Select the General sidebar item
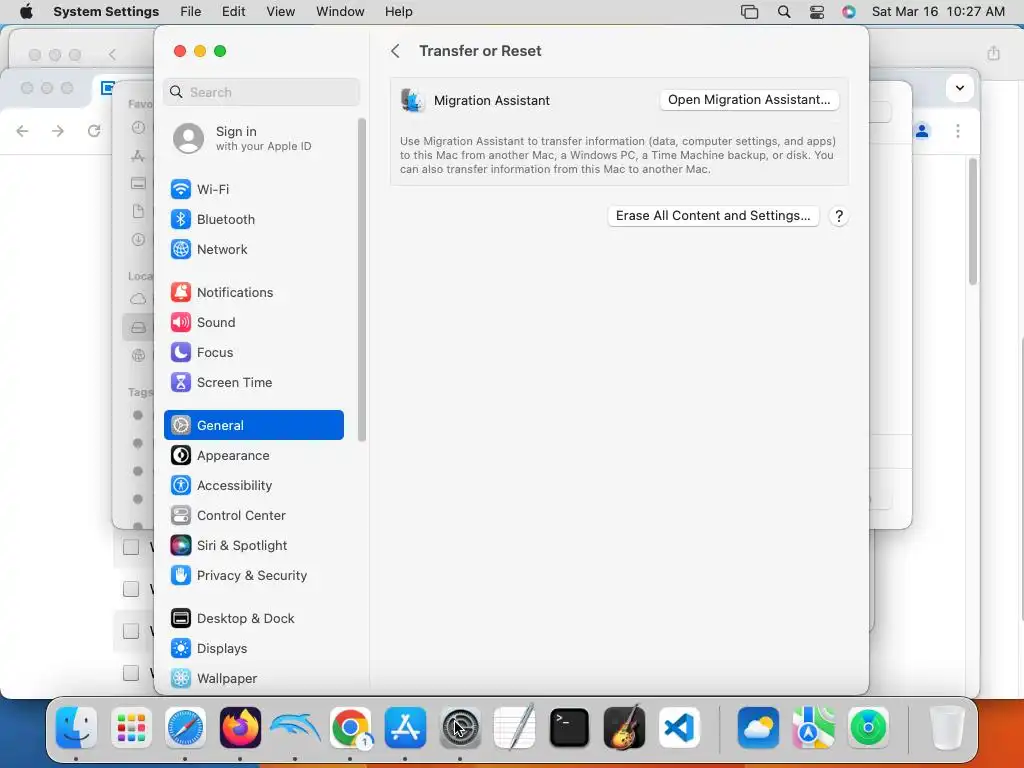Screen dimensions: 1024x768 [x=253, y=425]
